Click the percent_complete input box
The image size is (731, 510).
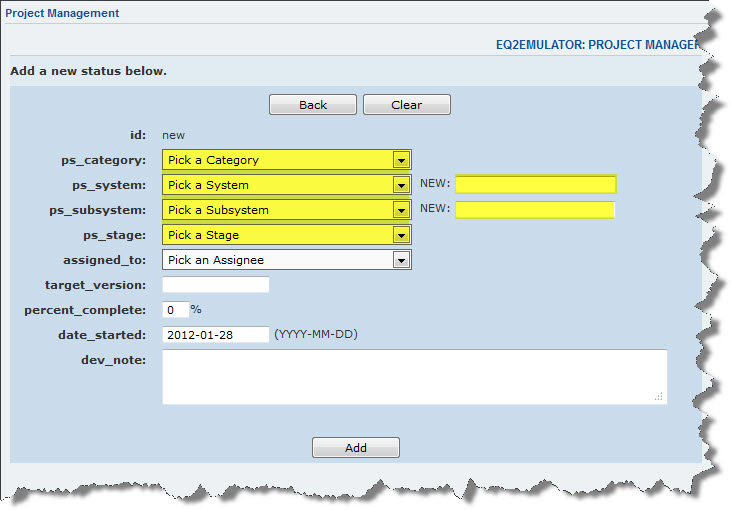click(175, 310)
